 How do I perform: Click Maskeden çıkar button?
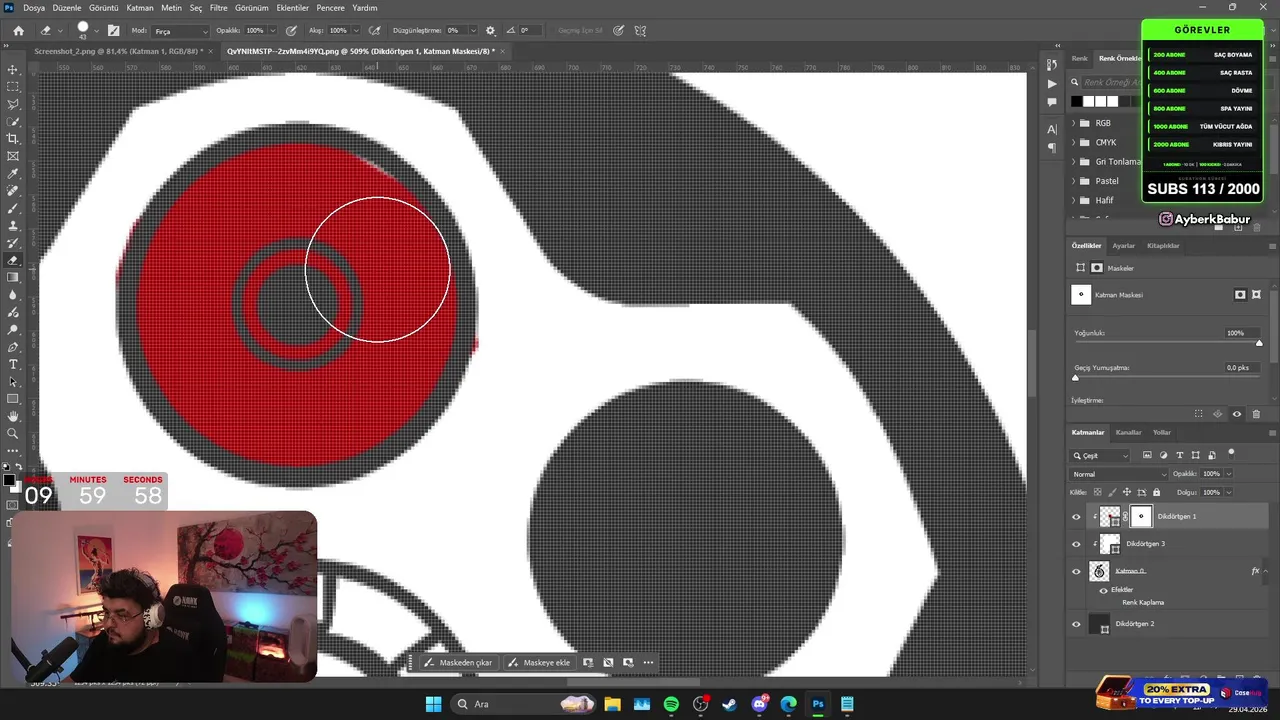click(458, 662)
